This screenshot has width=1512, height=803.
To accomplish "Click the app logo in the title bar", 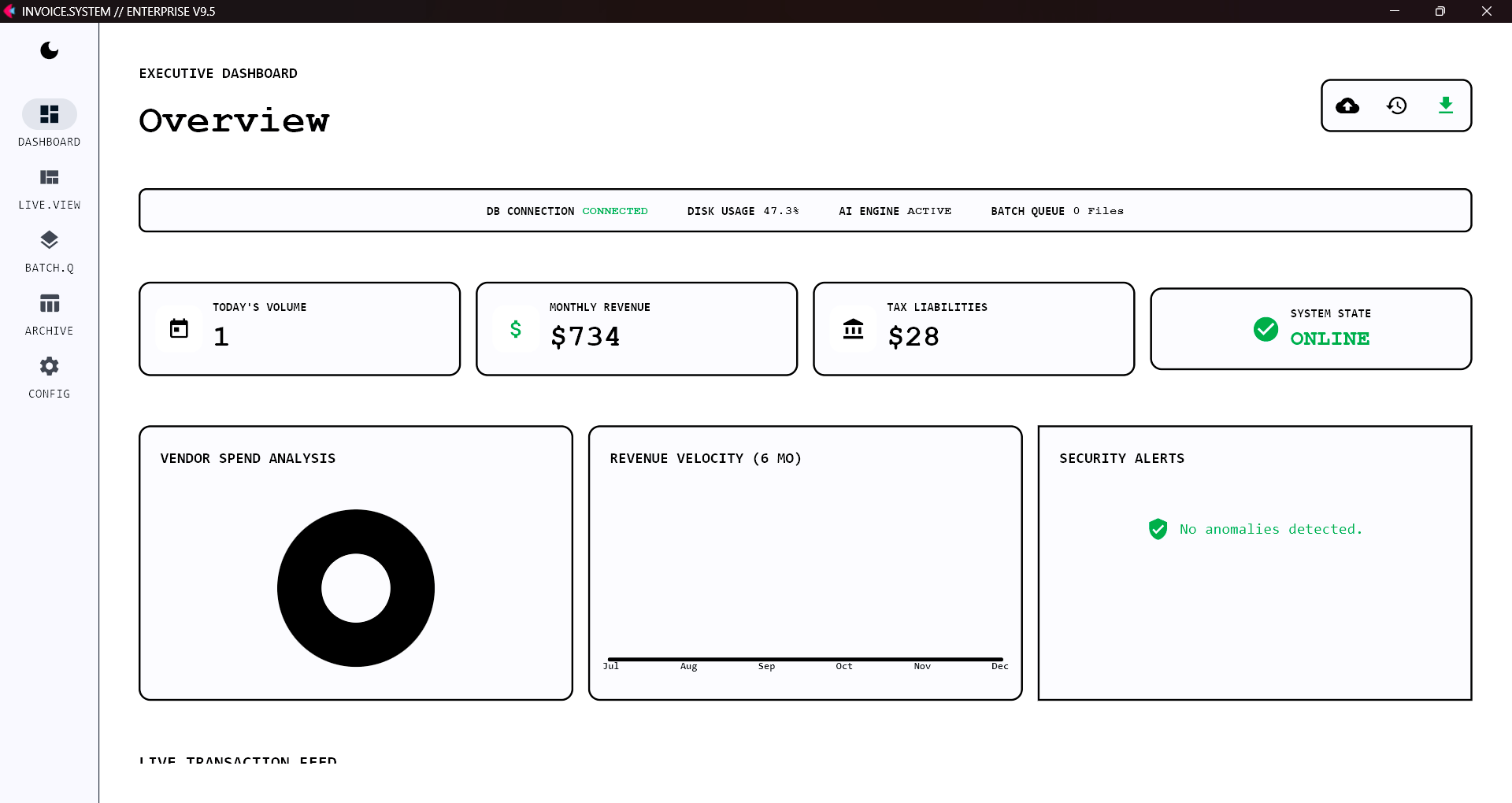I will (x=10, y=11).
